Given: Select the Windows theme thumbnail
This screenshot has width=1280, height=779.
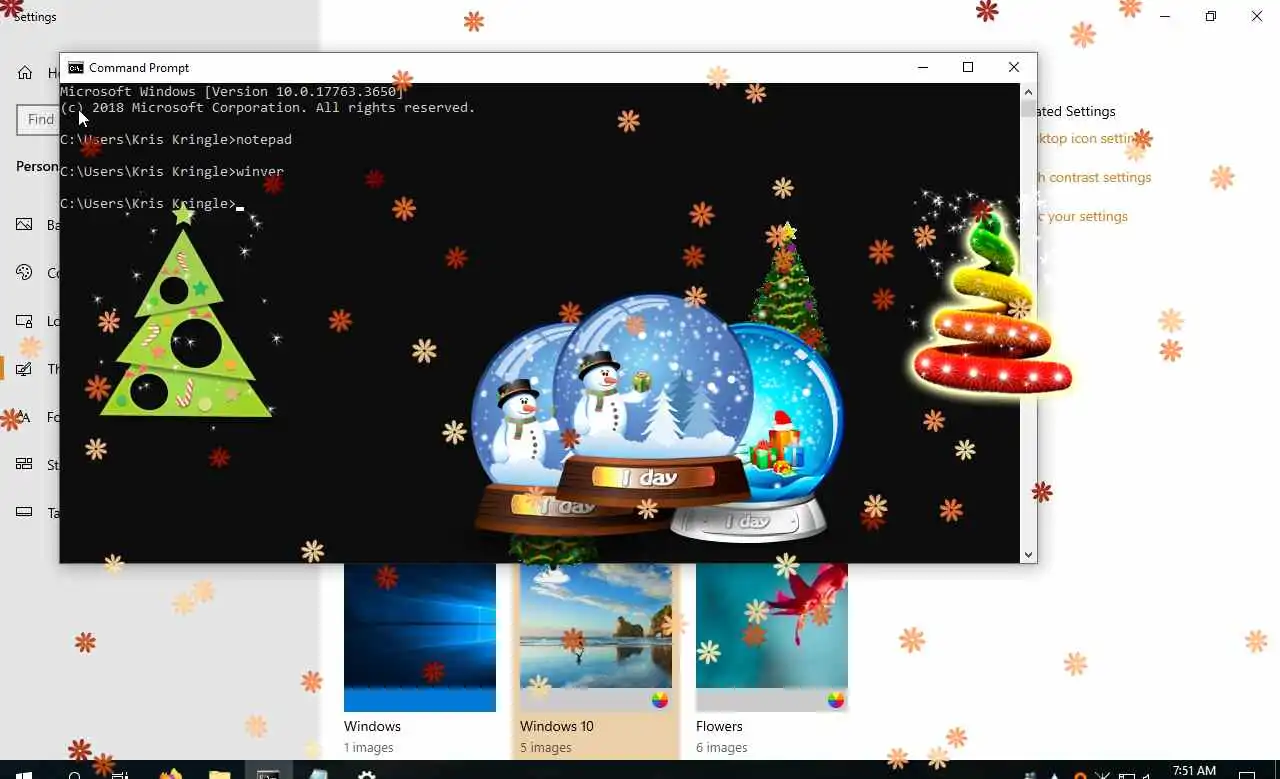Looking at the screenshot, I should (420, 637).
